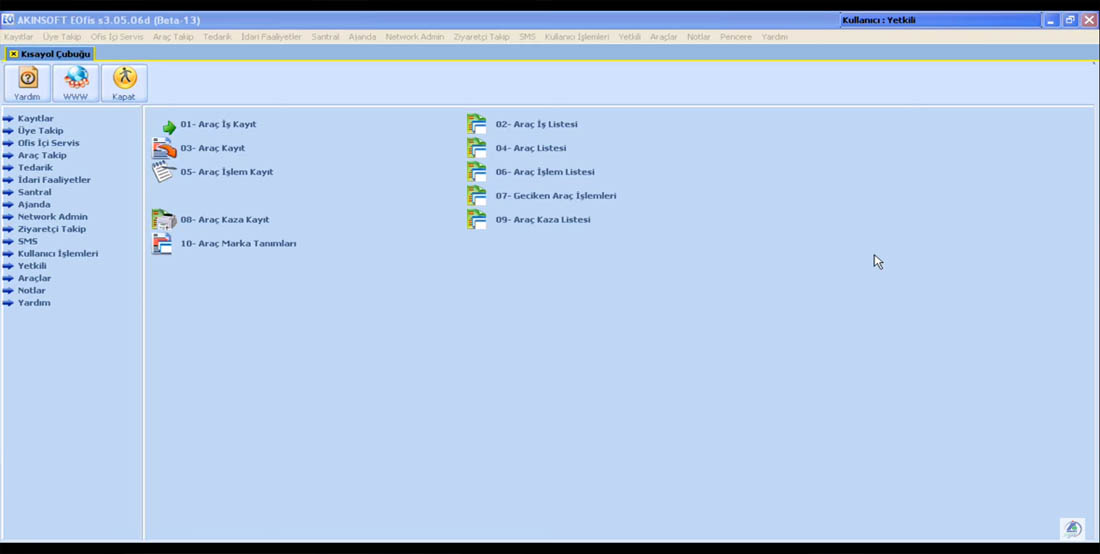
Task: Minimize the AKINSOFT window
Action: tap(1051, 20)
